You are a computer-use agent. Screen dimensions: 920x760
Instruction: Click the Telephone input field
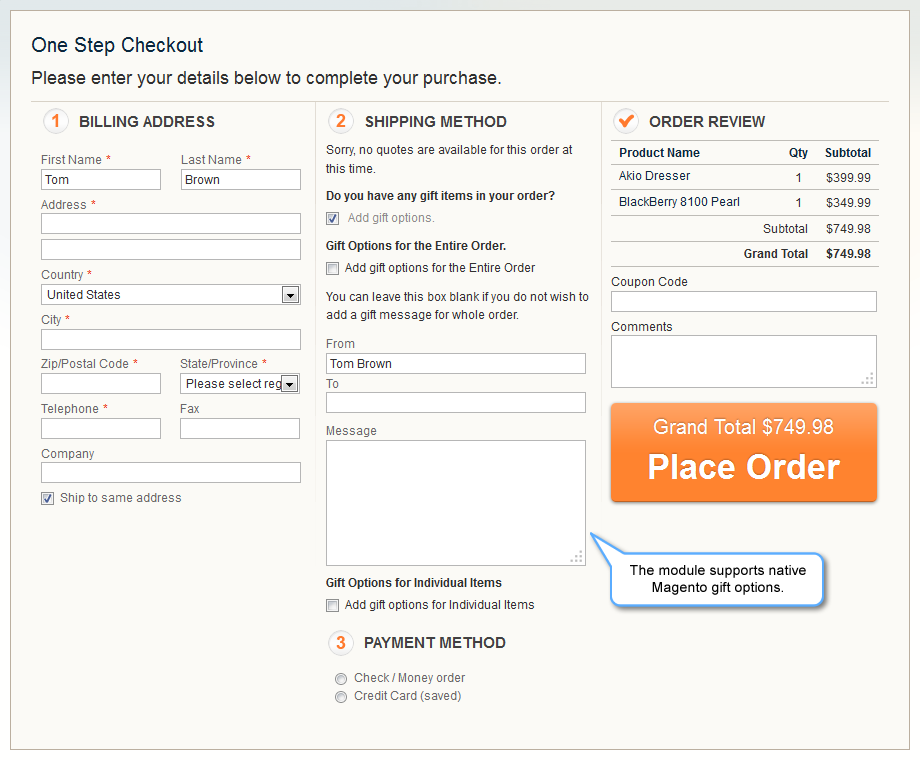[101, 428]
